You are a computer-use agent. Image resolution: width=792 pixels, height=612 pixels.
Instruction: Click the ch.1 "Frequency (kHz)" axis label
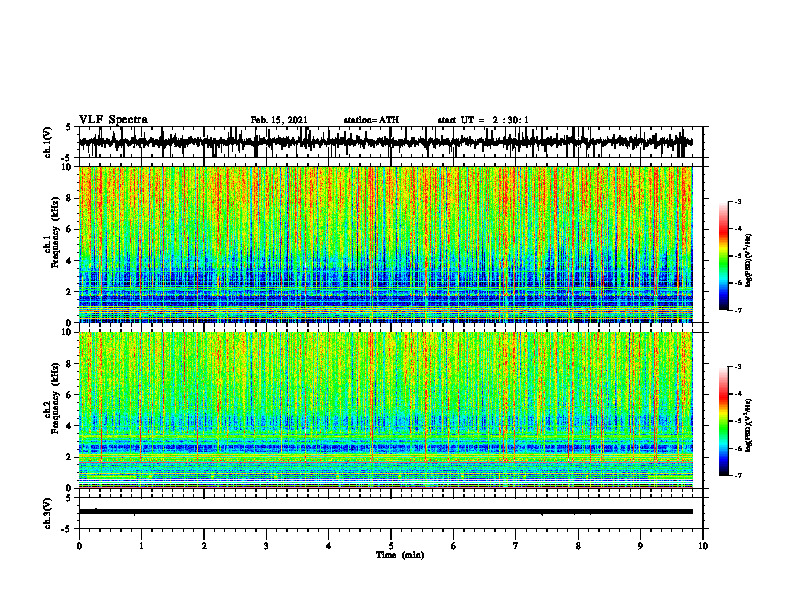click(54, 233)
